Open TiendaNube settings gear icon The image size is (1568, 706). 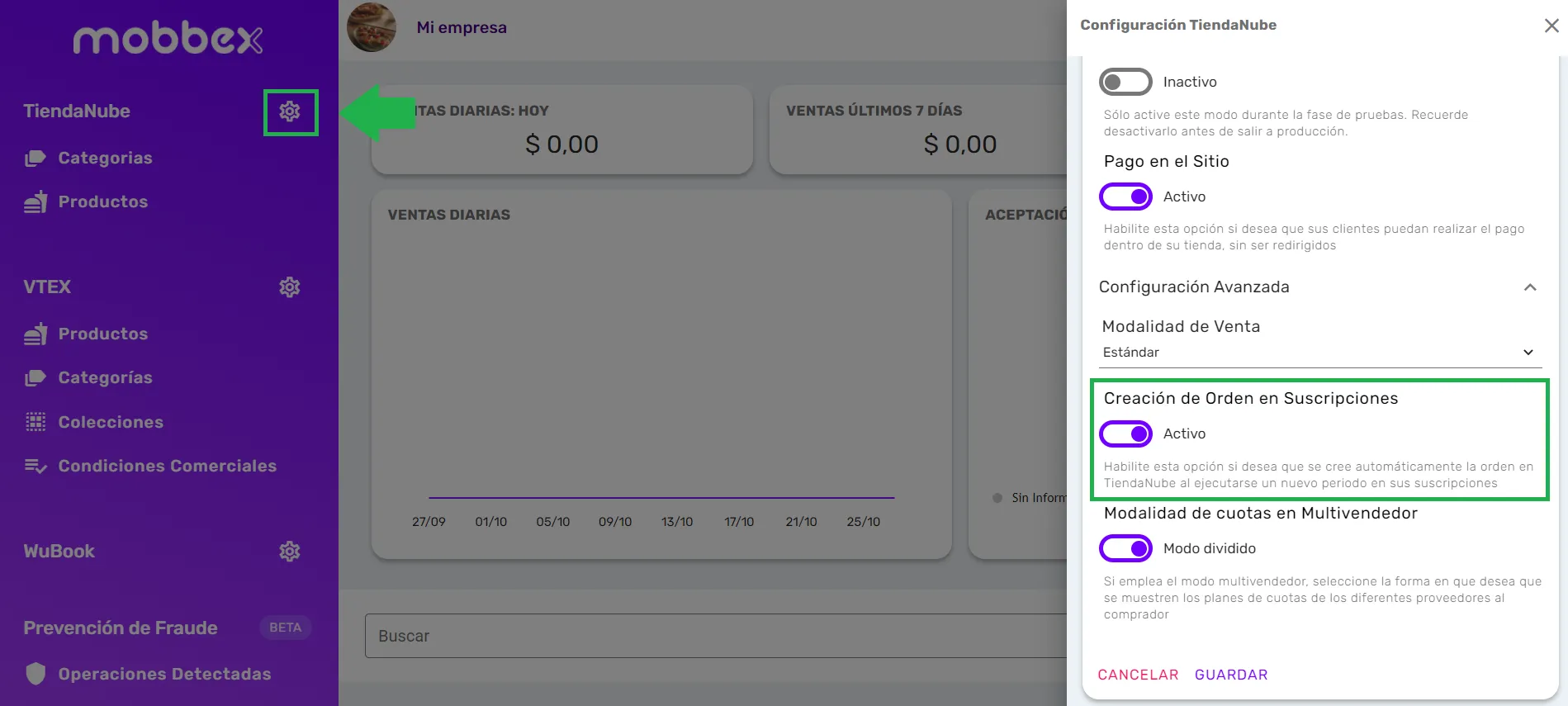pyautogui.click(x=290, y=111)
